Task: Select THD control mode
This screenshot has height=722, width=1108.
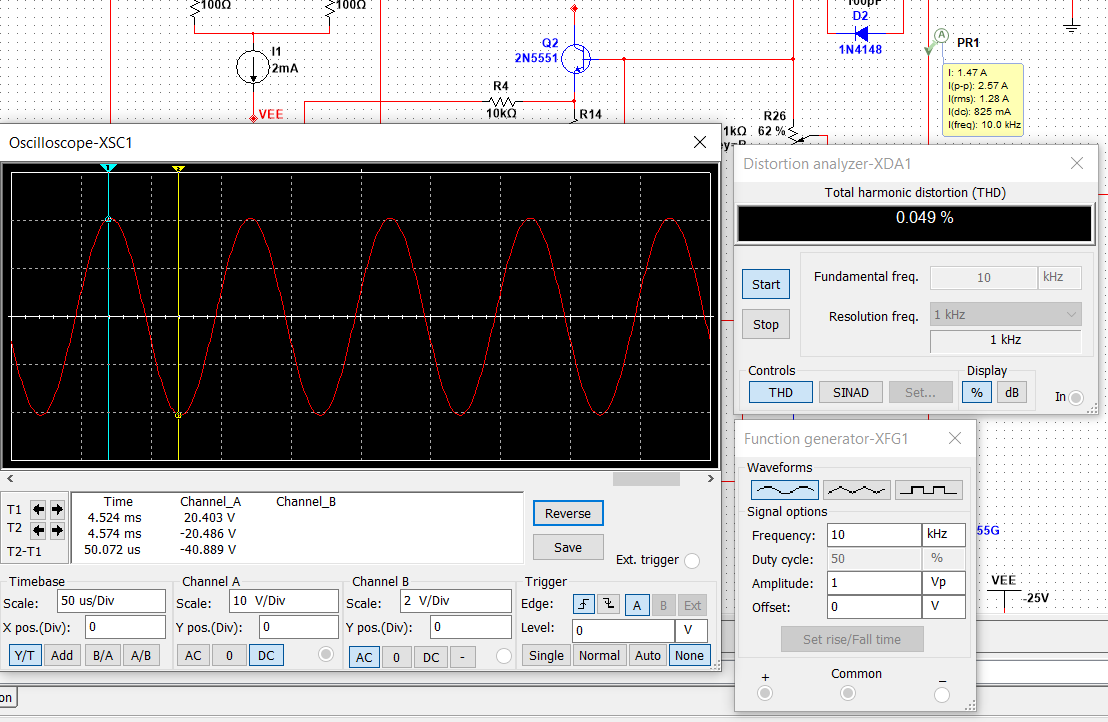Action: coord(780,392)
